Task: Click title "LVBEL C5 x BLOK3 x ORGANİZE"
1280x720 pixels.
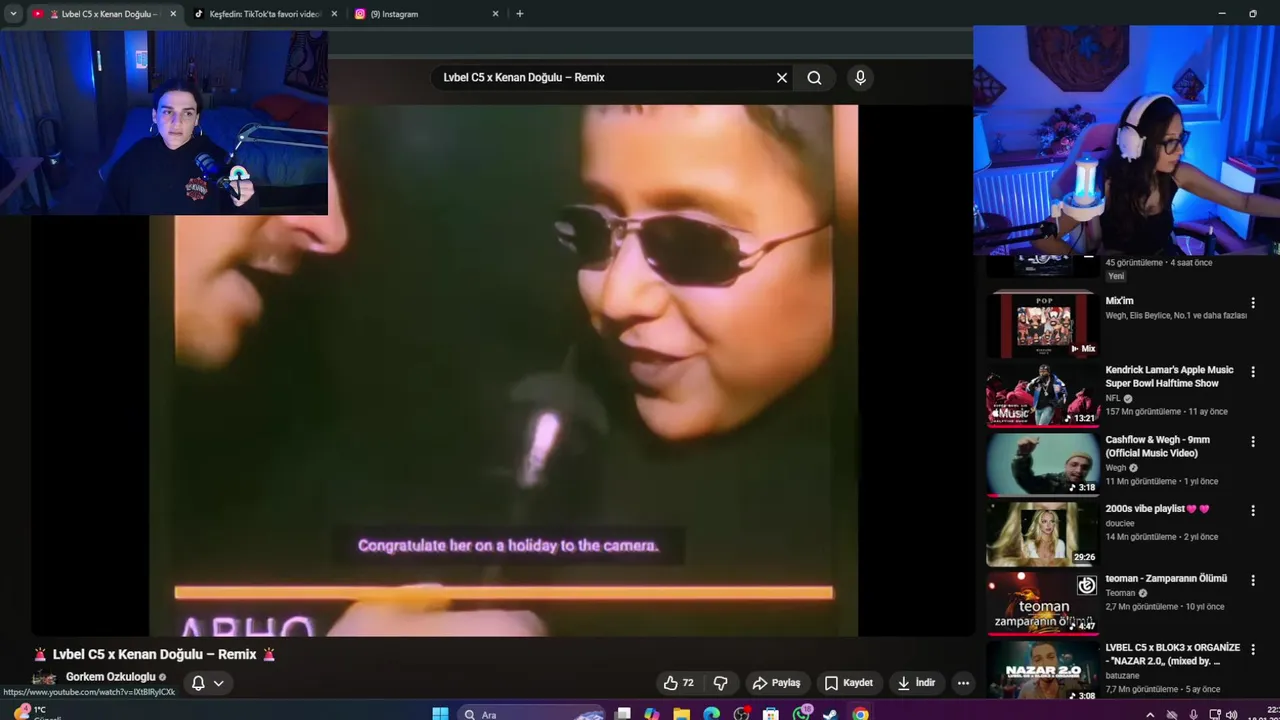Action: tap(1172, 654)
